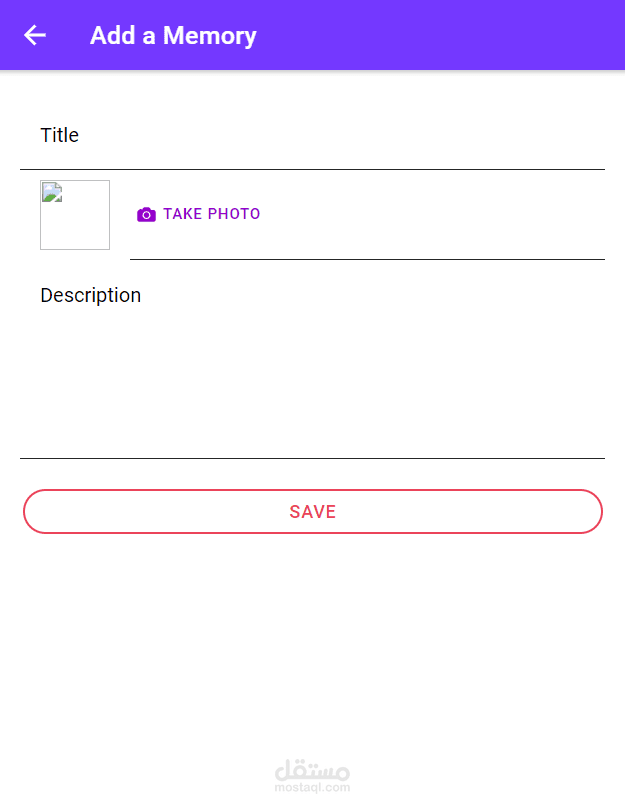Click the camera icon beside Take Photo
625x810 pixels.
146,214
